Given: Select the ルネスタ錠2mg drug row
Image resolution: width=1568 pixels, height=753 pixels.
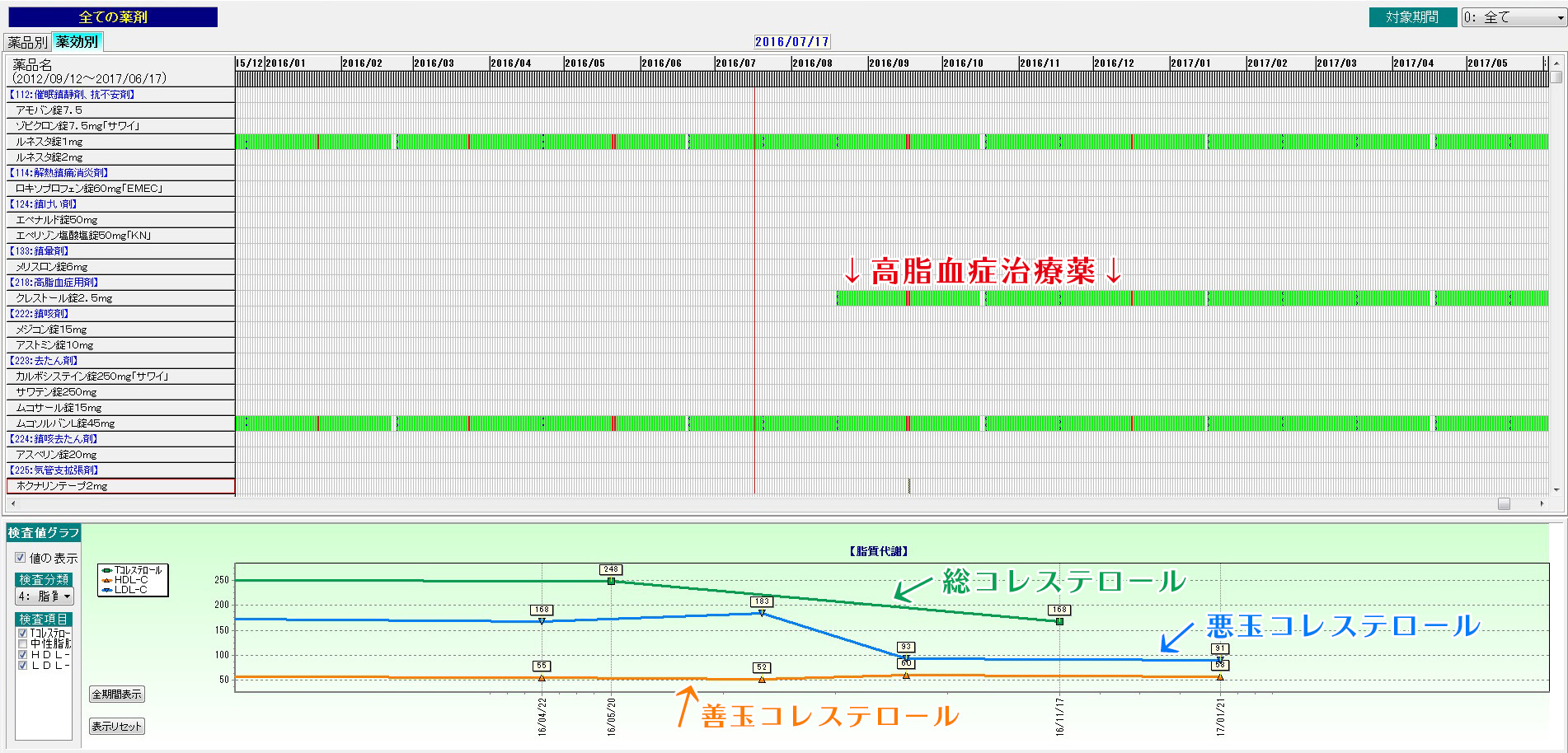Looking at the screenshot, I should pos(120,157).
